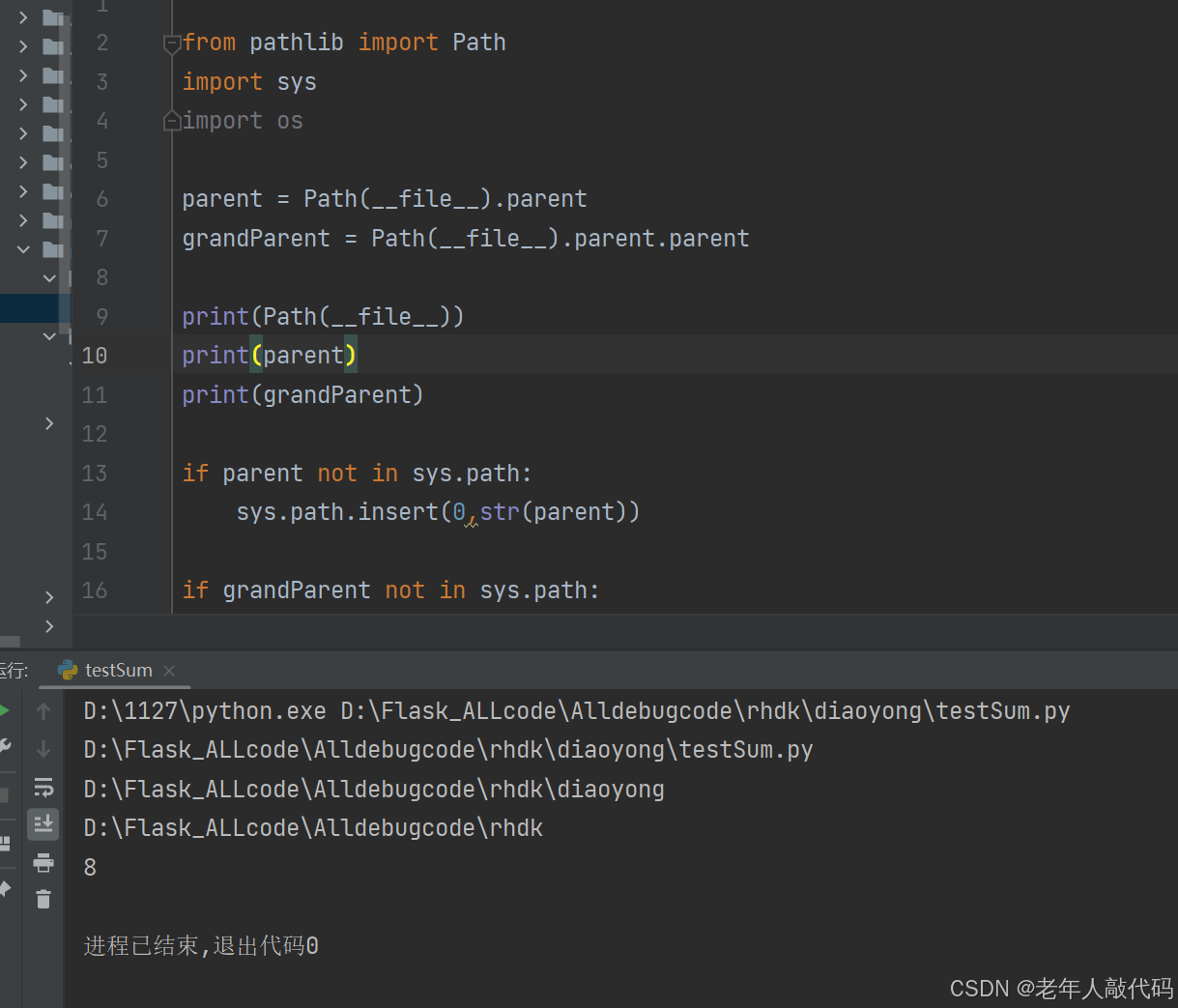Click the 'print(grandParent)' line
The height and width of the screenshot is (1008, 1178).
[x=303, y=395]
